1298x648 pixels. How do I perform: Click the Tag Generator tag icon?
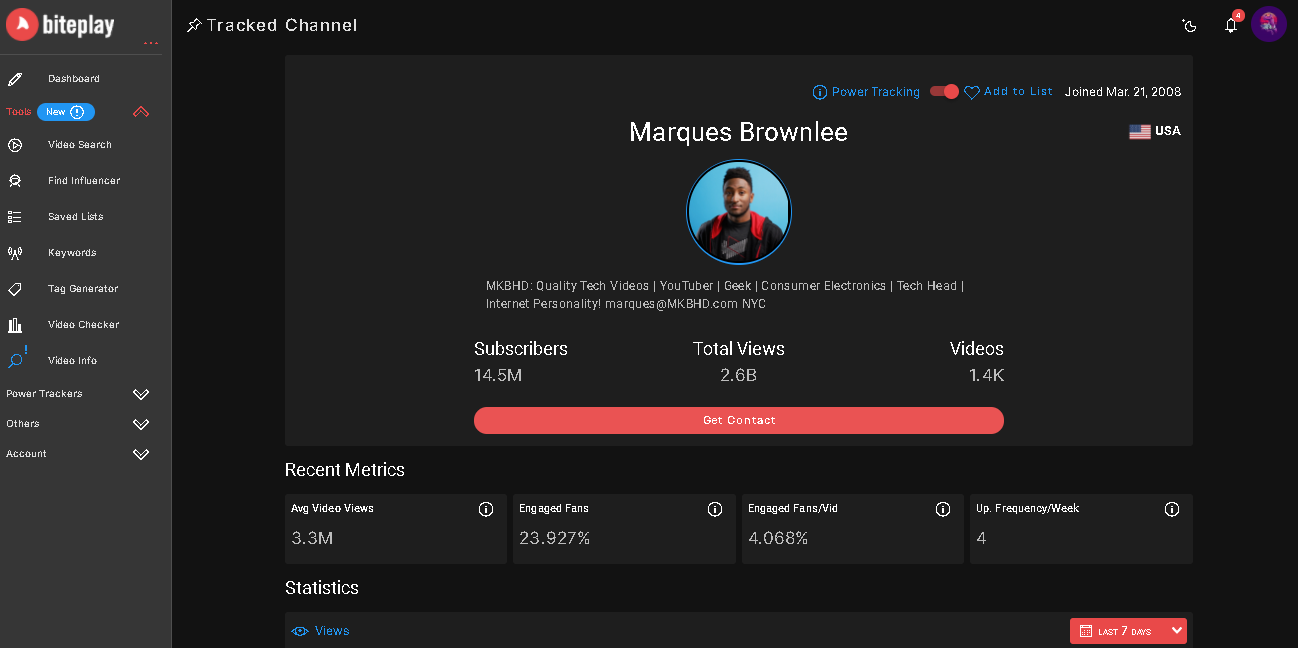(15, 289)
